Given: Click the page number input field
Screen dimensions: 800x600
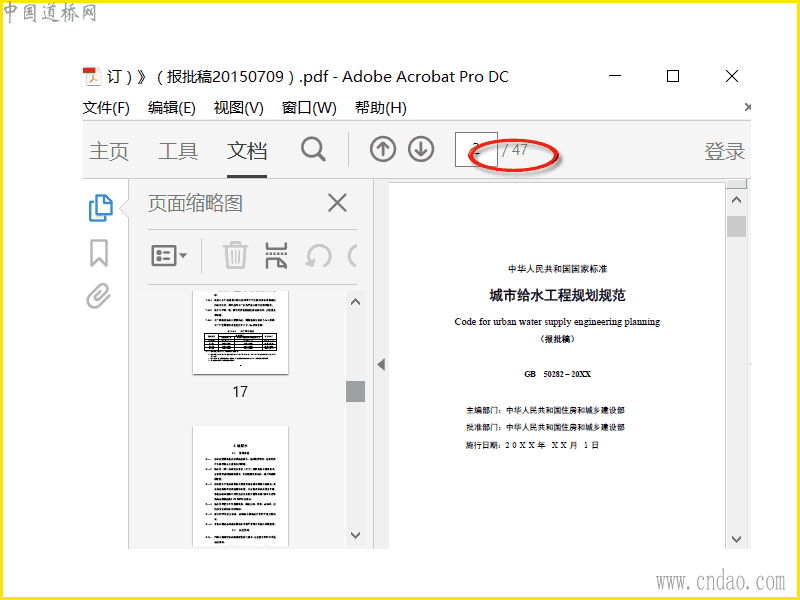Looking at the screenshot, I should coord(476,149).
